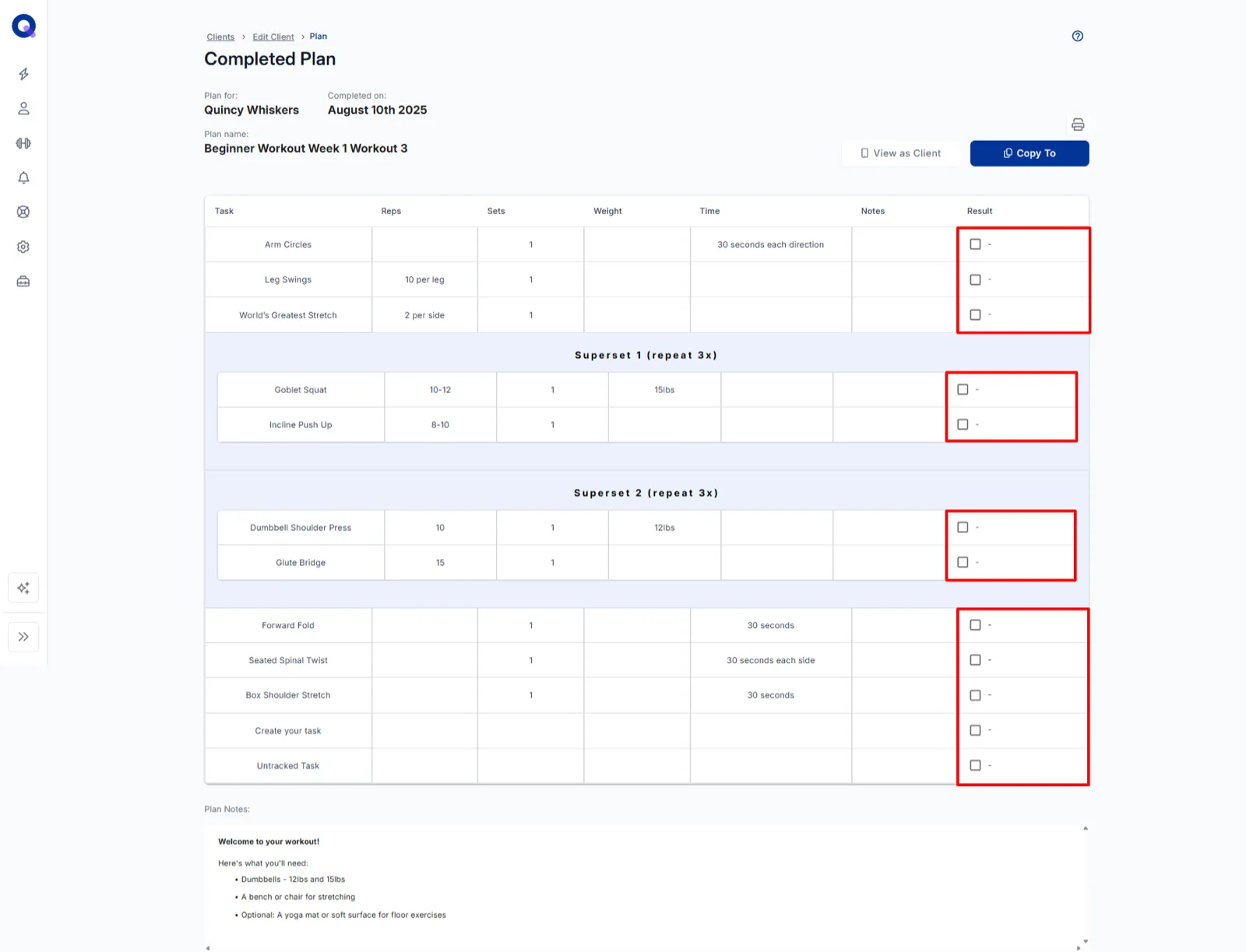Check the Arm Circles result checkbox
This screenshot has height=952, width=1246.
pyautogui.click(x=975, y=244)
